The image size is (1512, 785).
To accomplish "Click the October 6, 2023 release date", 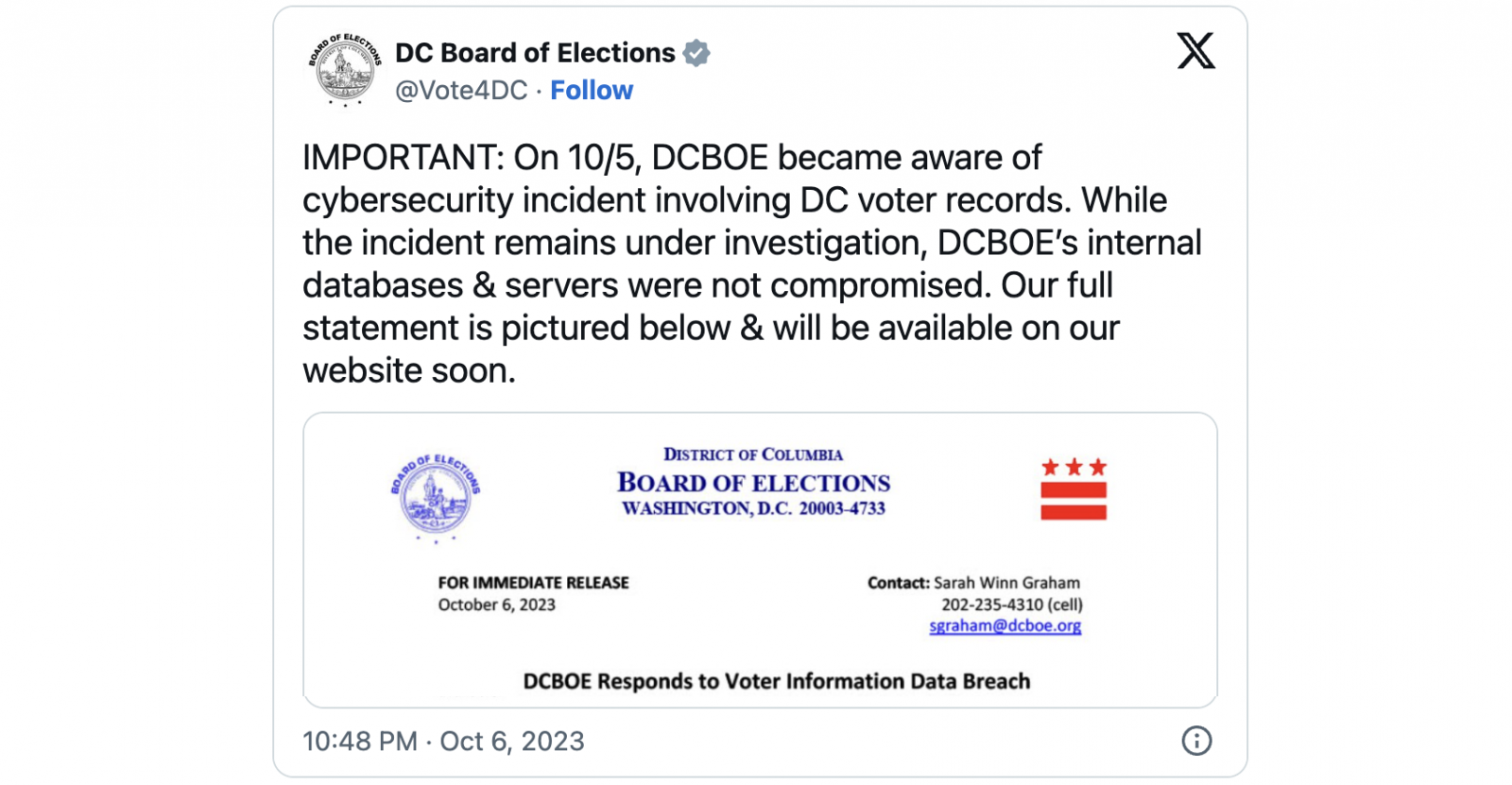I will [496, 605].
